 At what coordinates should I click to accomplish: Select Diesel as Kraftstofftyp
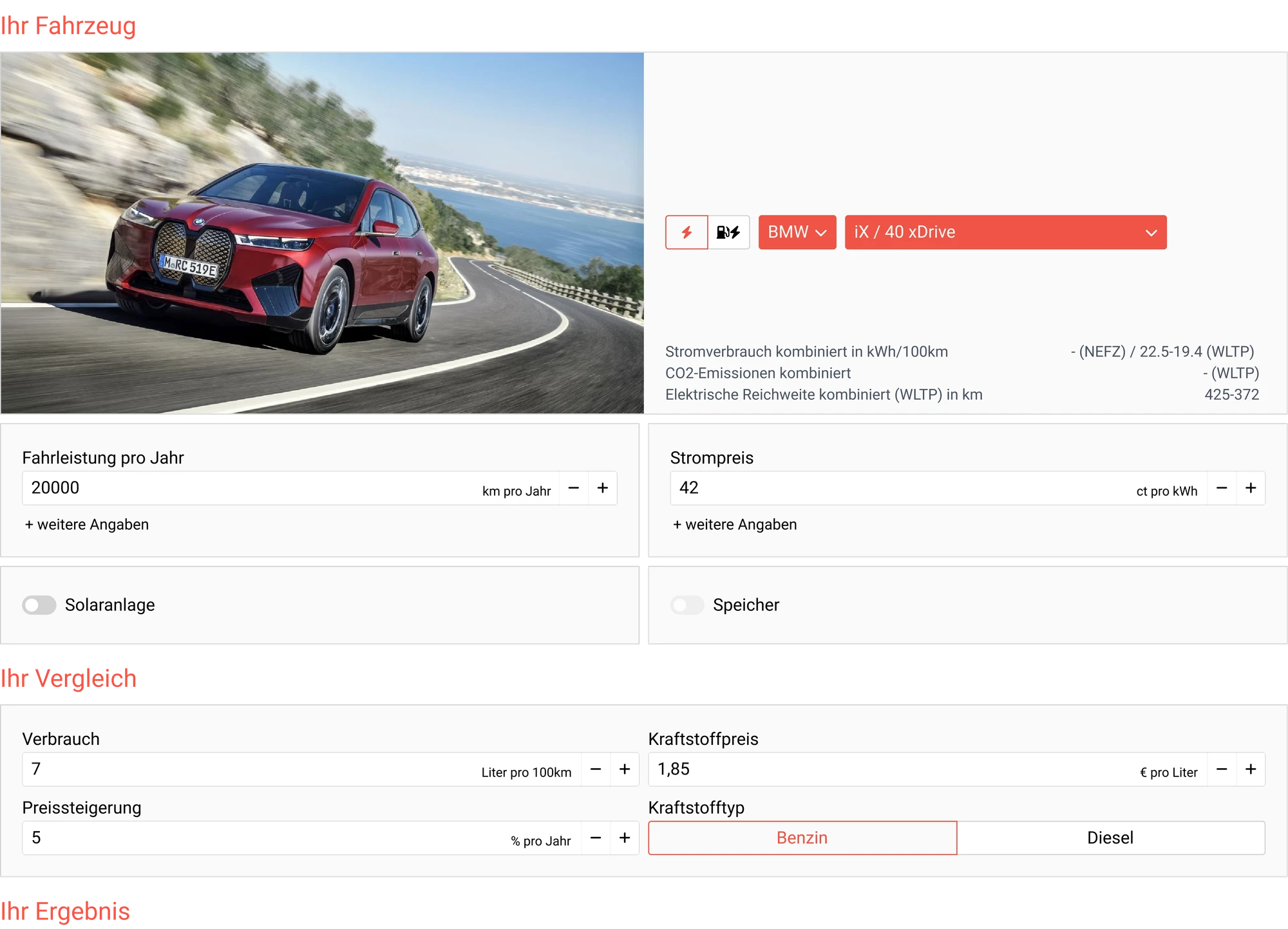(x=1111, y=838)
